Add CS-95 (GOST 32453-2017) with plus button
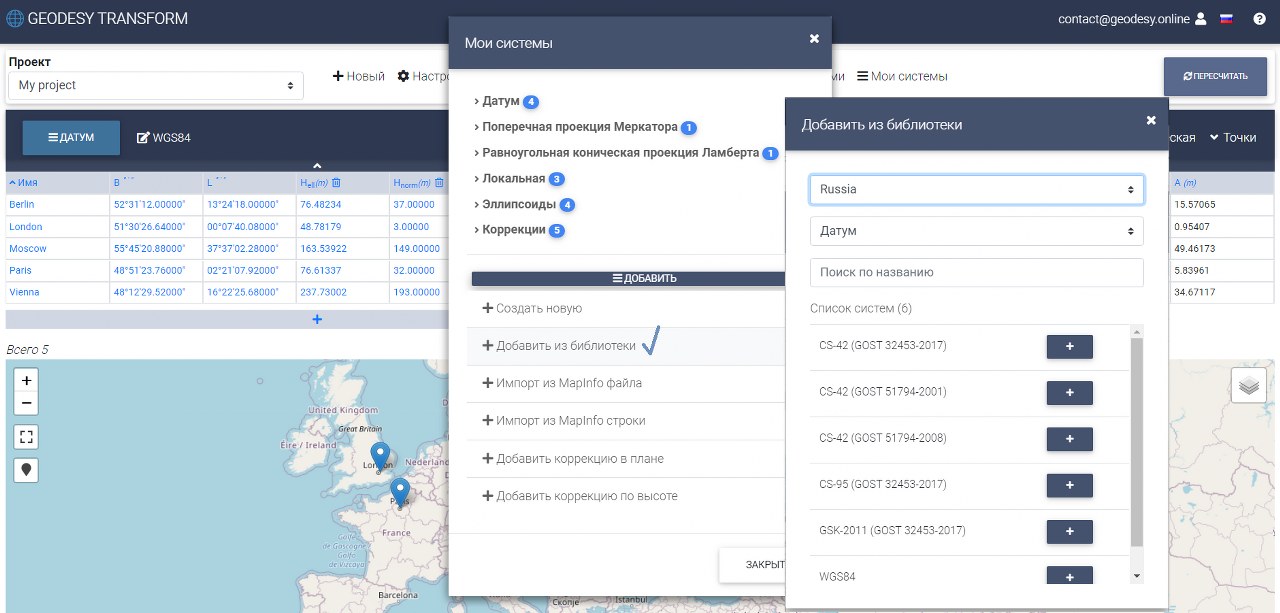Image resolution: width=1280 pixels, height=613 pixels. point(1069,485)
